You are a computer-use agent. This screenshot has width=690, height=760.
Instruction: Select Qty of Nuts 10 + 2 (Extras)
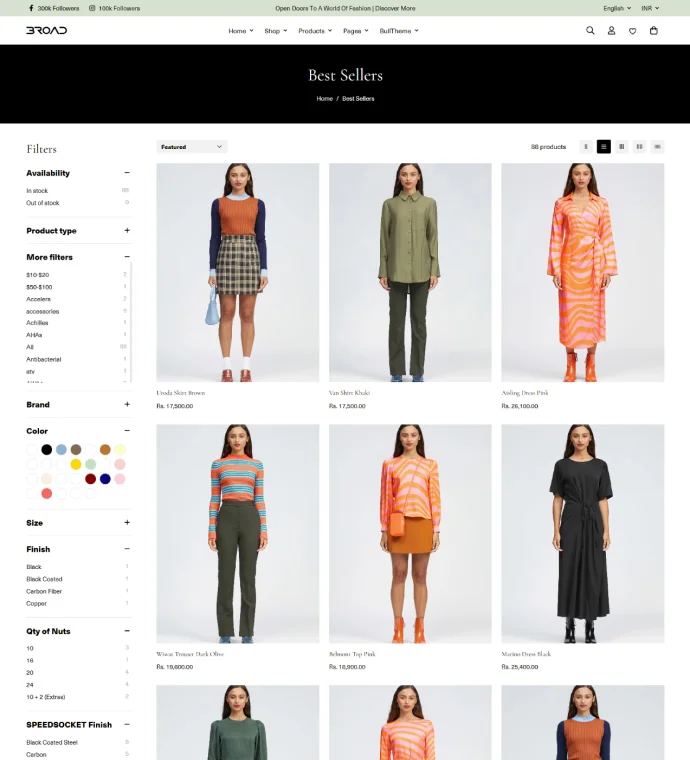[x=46, y=697]
